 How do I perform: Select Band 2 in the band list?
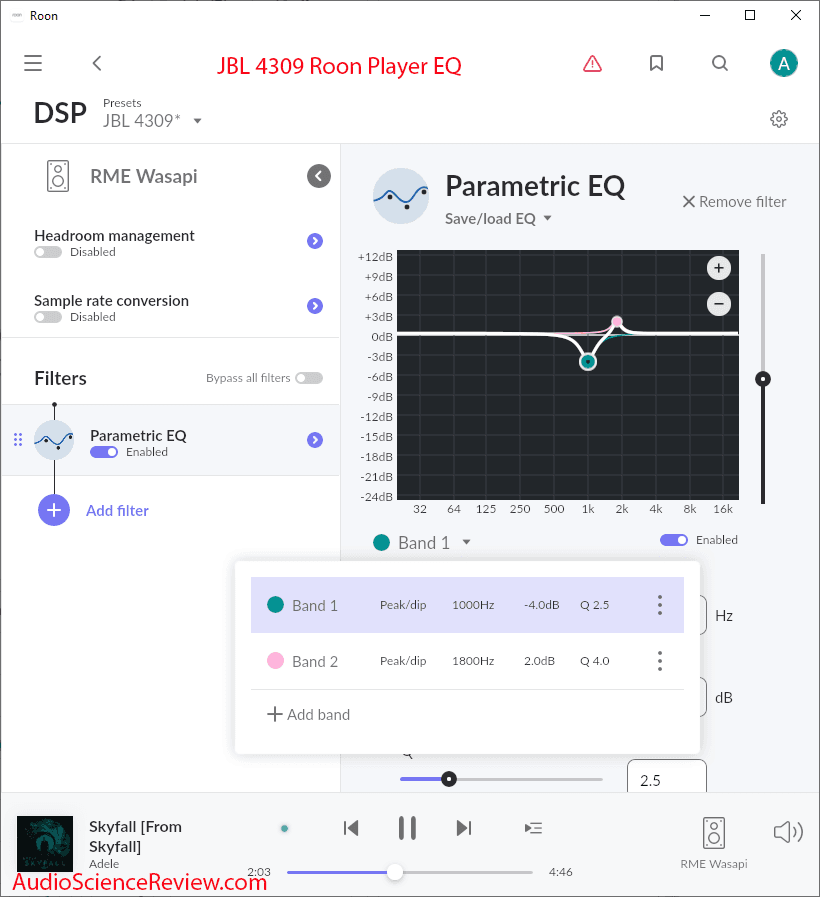pos(468,661)
